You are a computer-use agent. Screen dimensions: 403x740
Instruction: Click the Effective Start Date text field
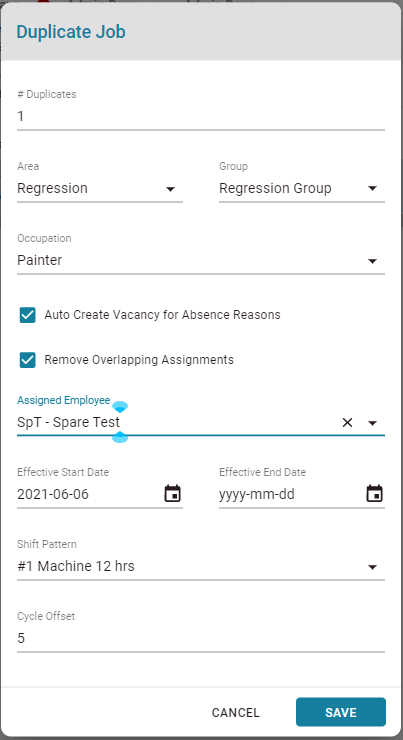(x=90, y=495)
